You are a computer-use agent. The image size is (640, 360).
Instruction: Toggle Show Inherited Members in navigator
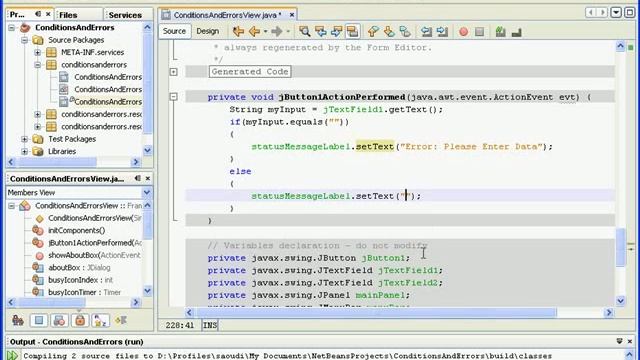pos(18,320)
